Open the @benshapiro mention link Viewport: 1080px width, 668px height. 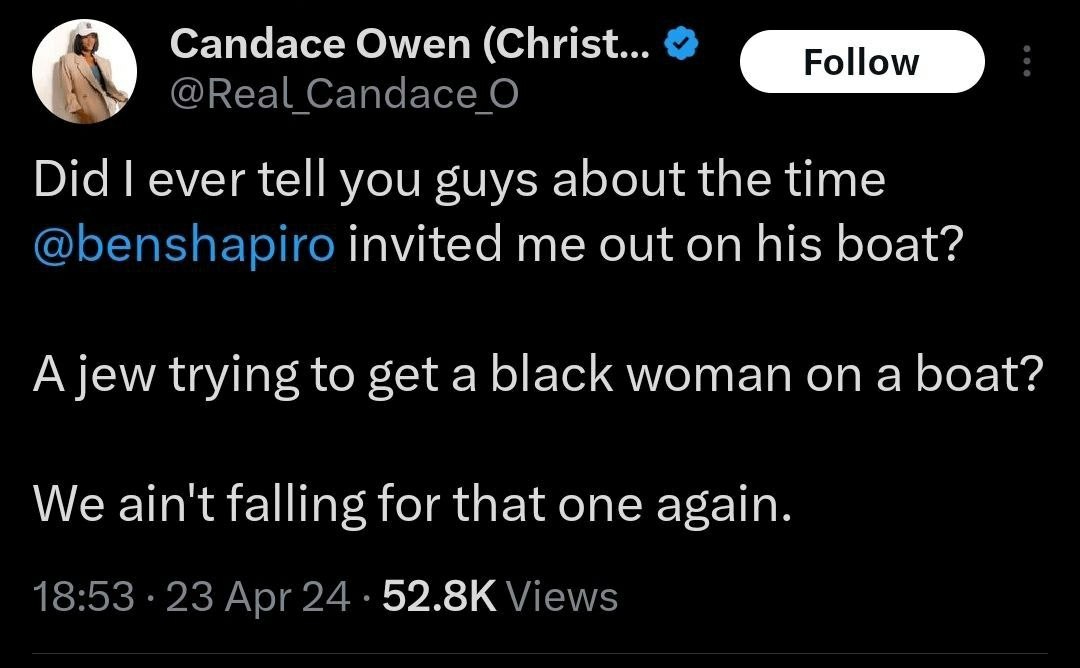pos(184,245)
